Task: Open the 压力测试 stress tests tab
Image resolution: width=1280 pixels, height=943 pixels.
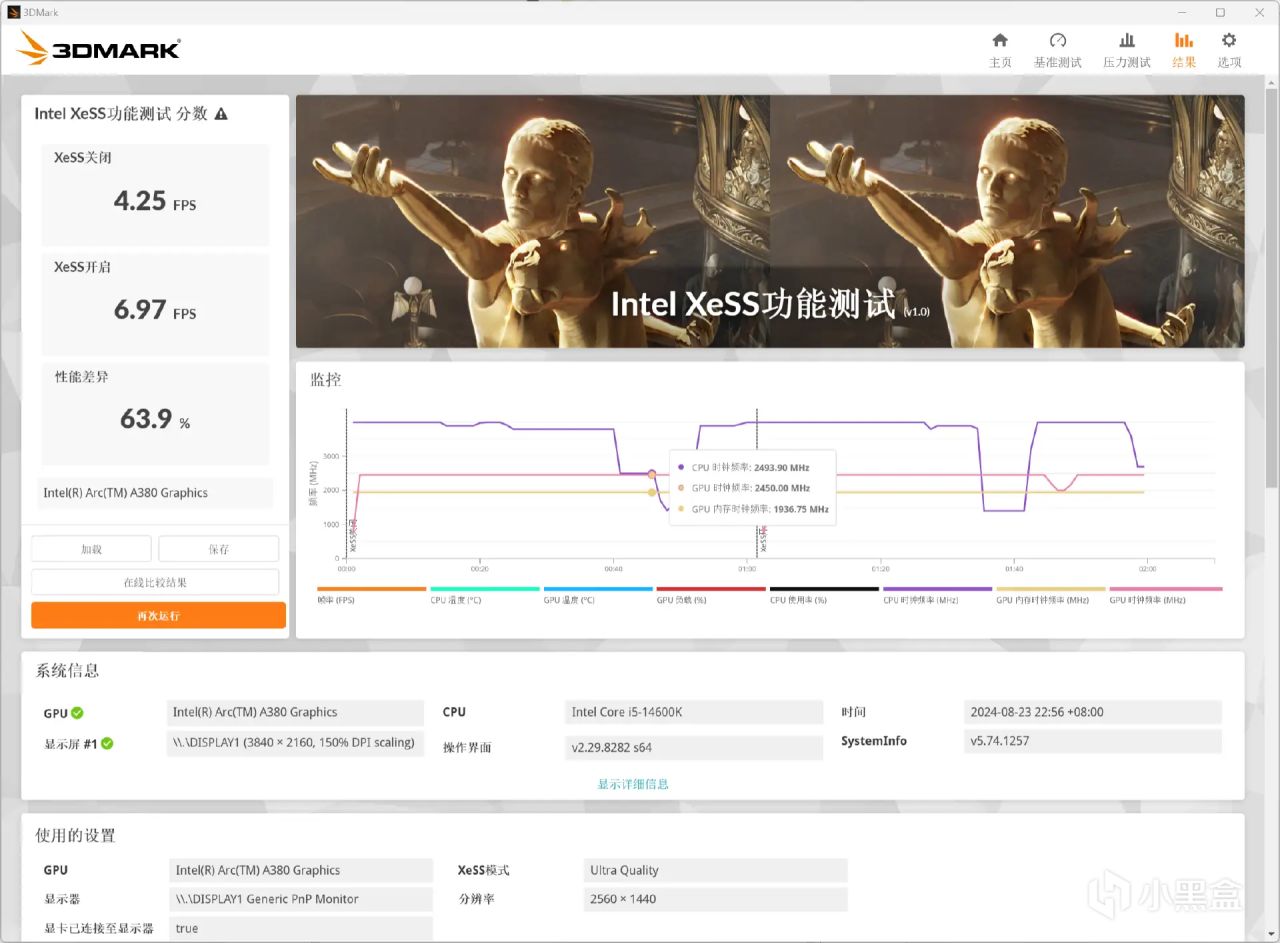Action: [1127, 50]
